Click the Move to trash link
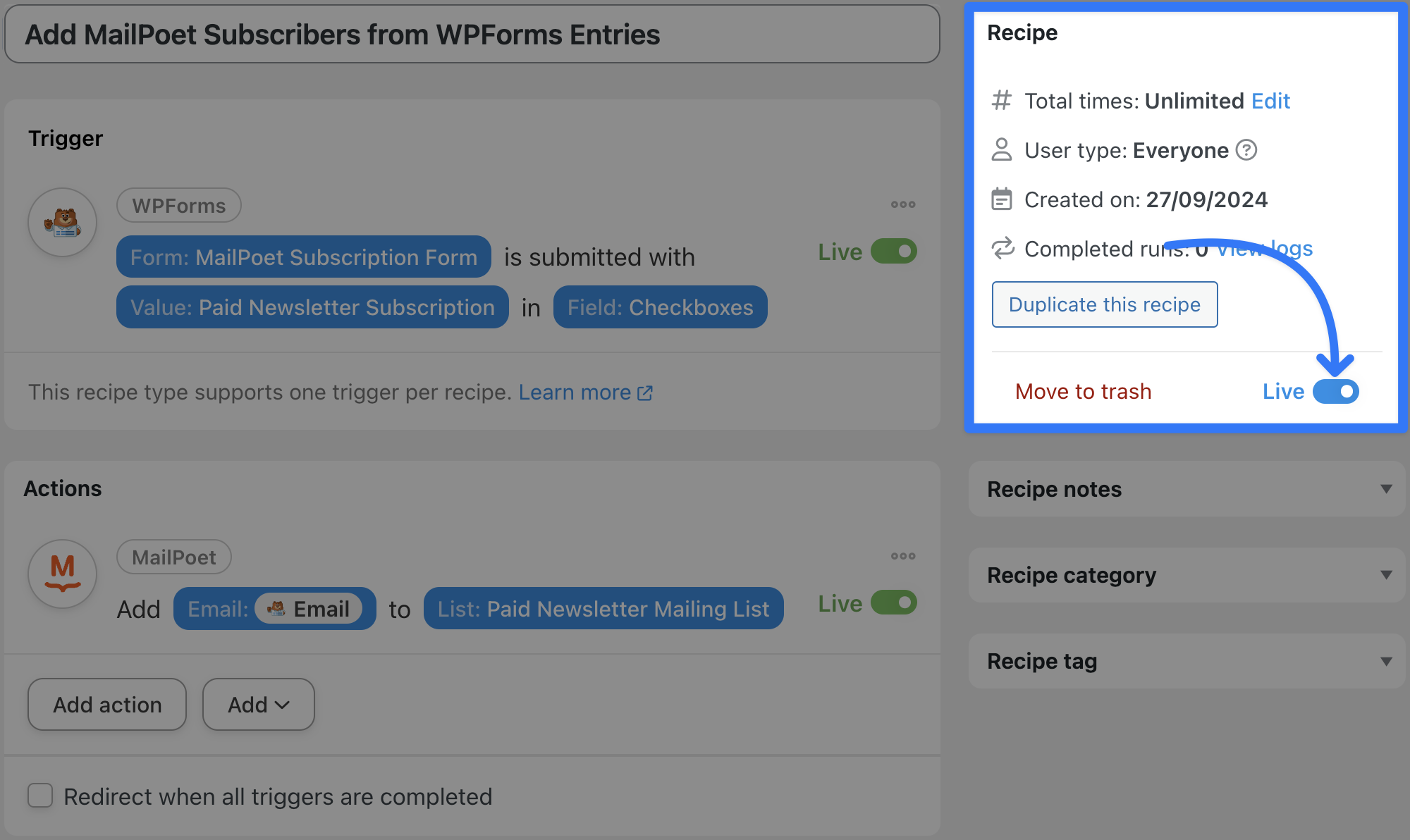 pos(1083,392)
